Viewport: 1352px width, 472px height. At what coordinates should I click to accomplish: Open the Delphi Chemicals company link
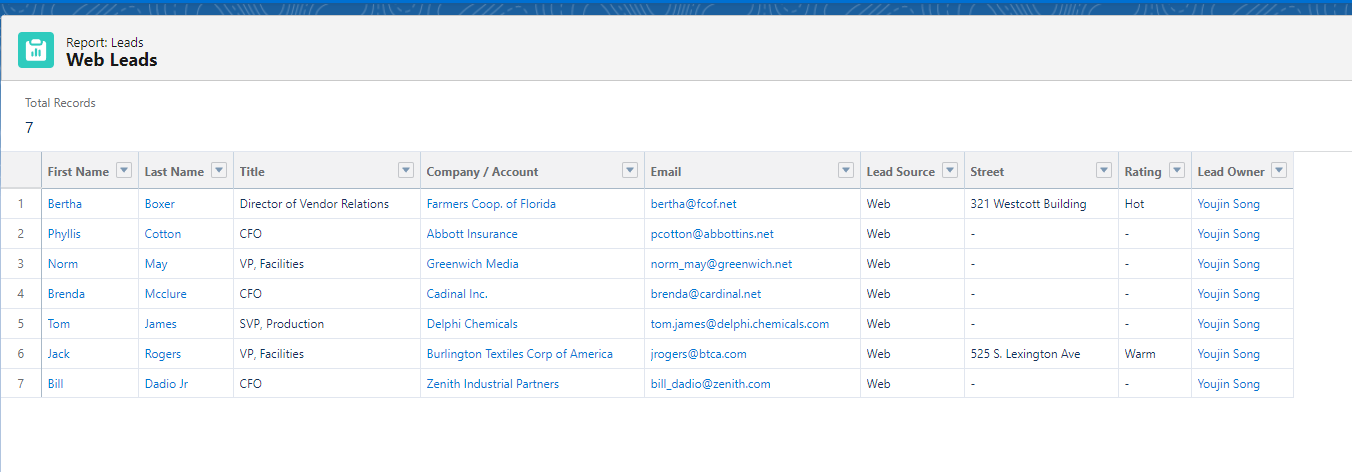472,324
